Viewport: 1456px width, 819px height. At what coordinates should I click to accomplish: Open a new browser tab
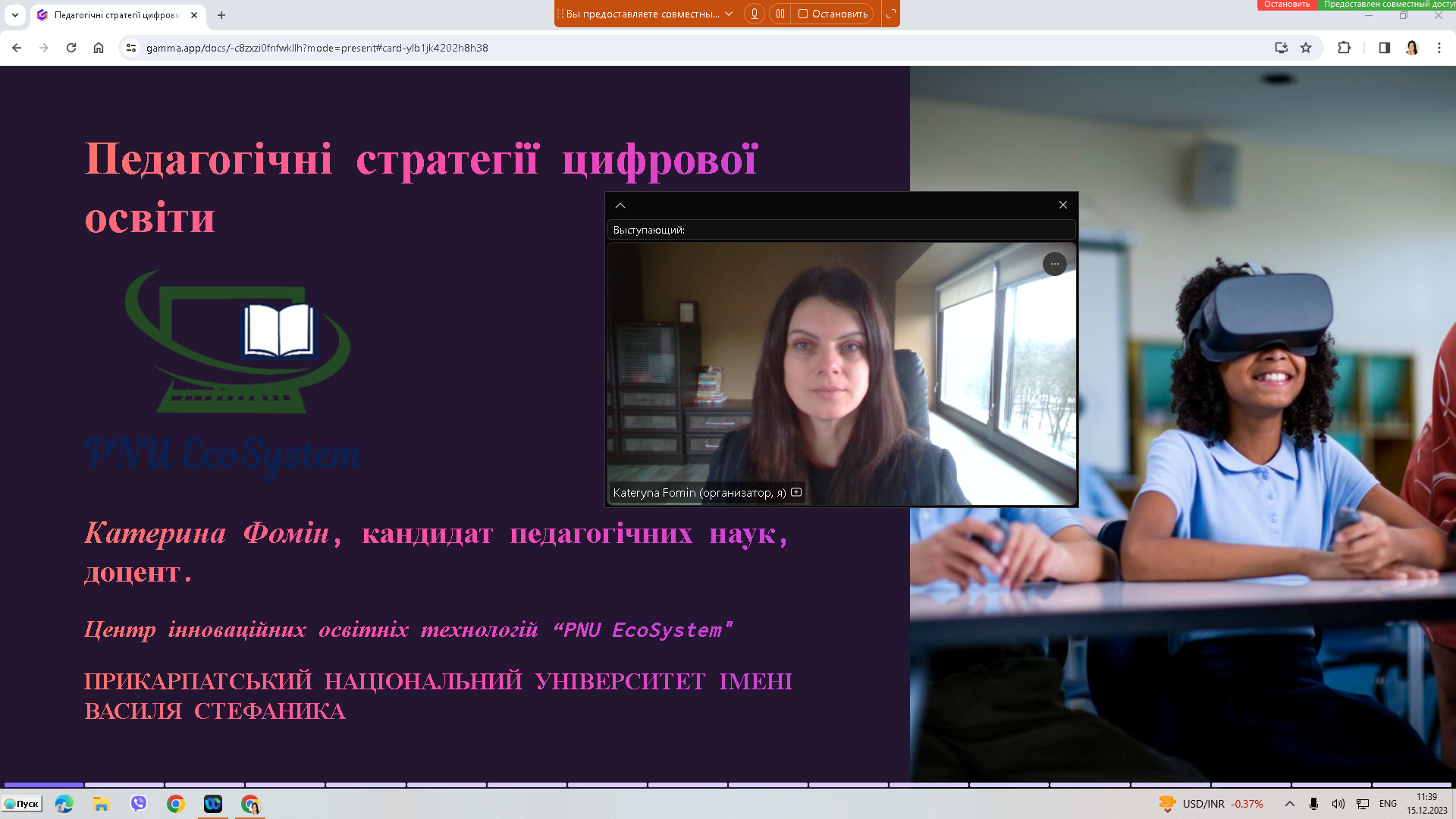(221, 15)
